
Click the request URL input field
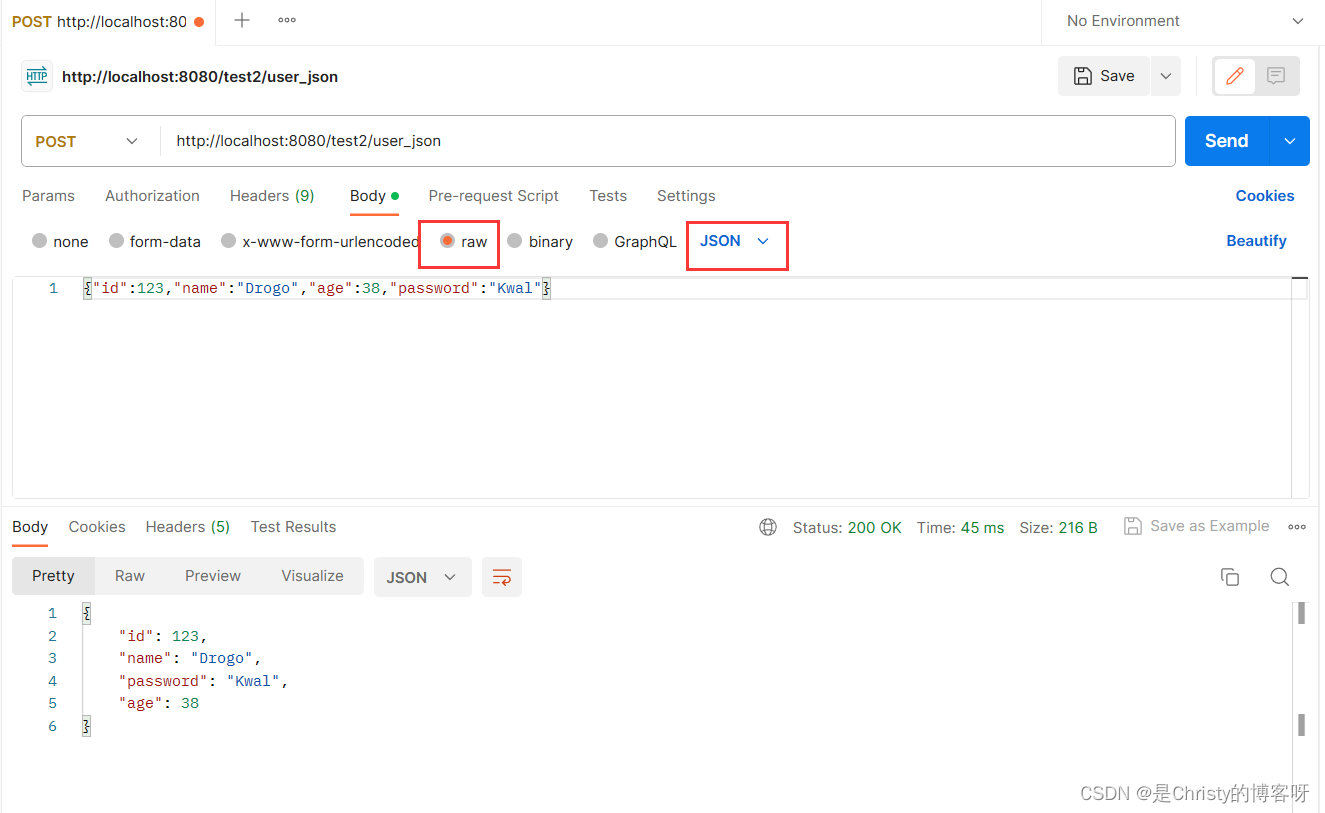tap(667, 141)
